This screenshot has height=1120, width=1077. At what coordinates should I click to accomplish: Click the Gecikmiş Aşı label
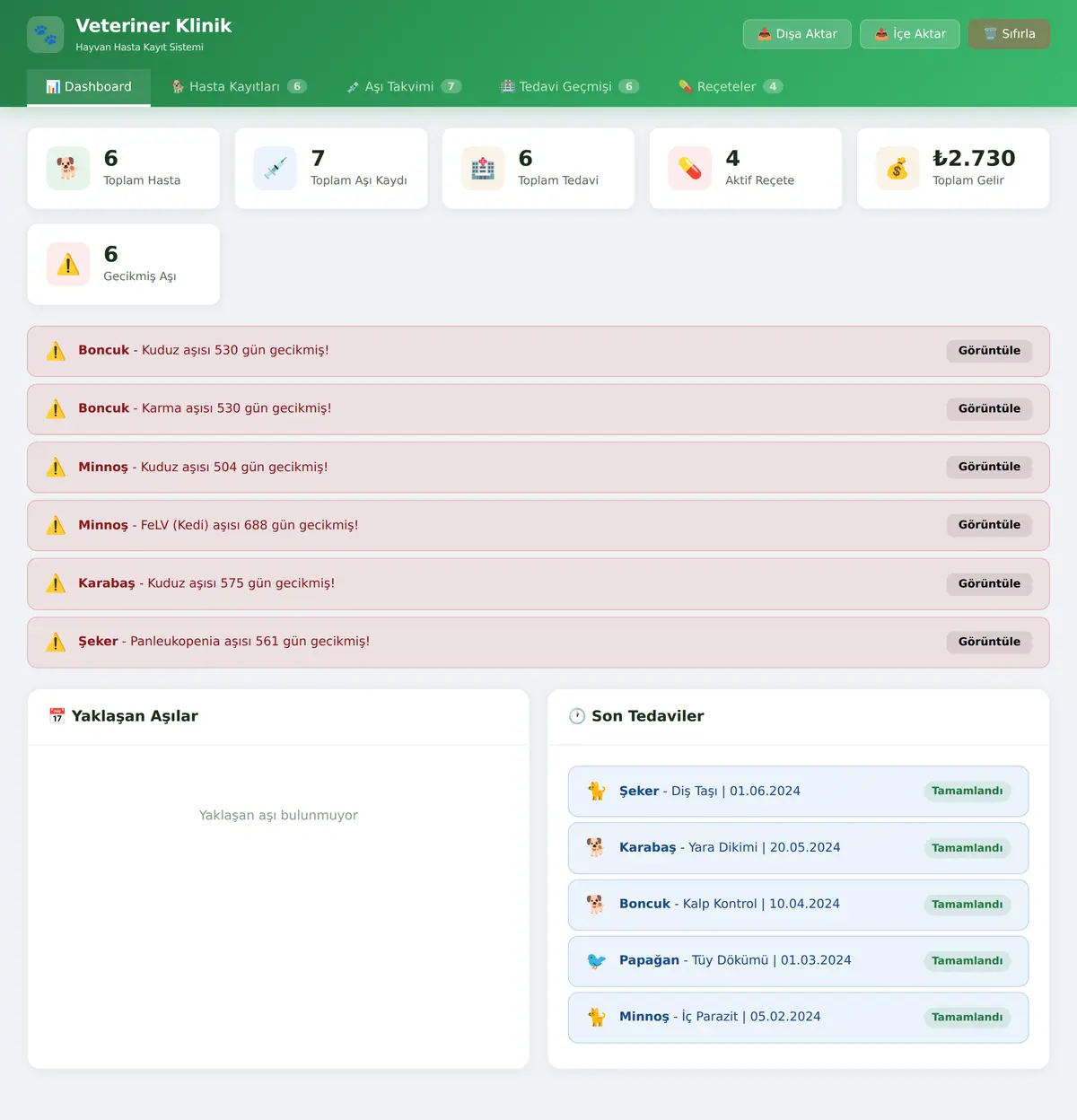click(139, 276)
